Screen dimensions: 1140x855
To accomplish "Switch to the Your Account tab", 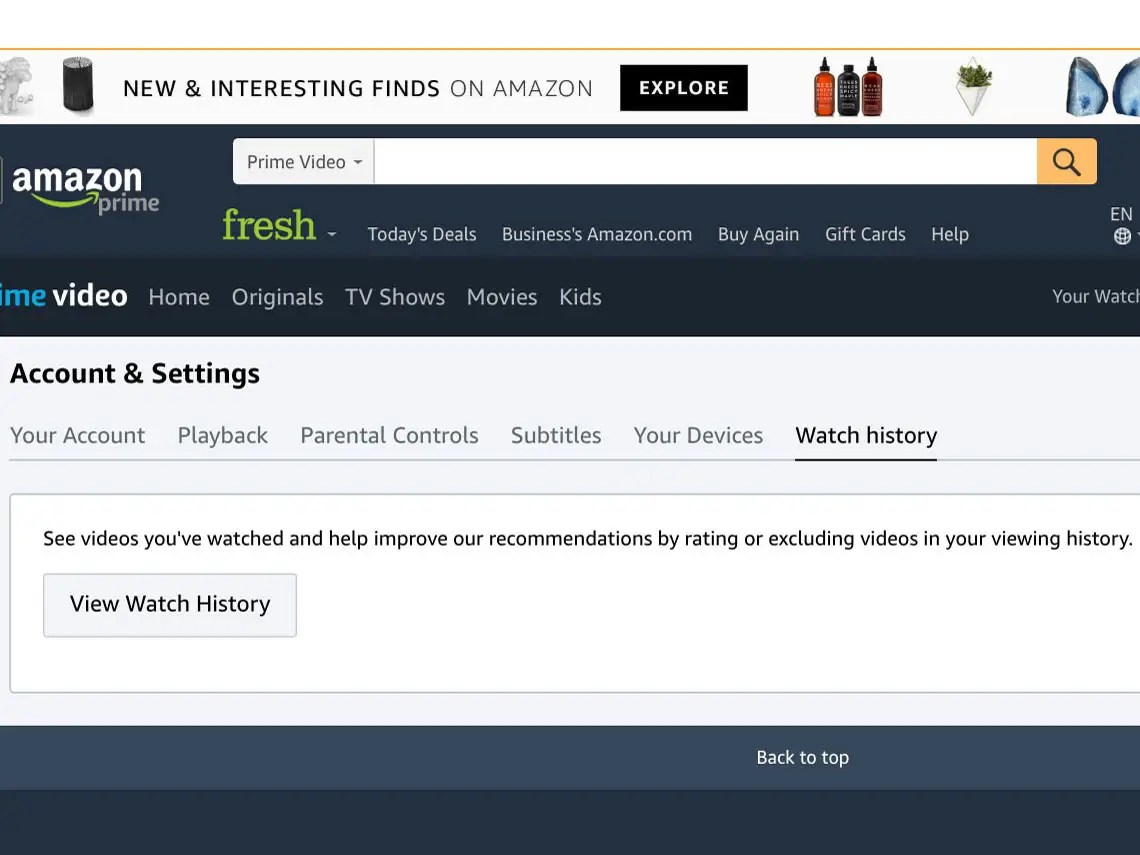I will pyautogui.click(x=78, y=435).
